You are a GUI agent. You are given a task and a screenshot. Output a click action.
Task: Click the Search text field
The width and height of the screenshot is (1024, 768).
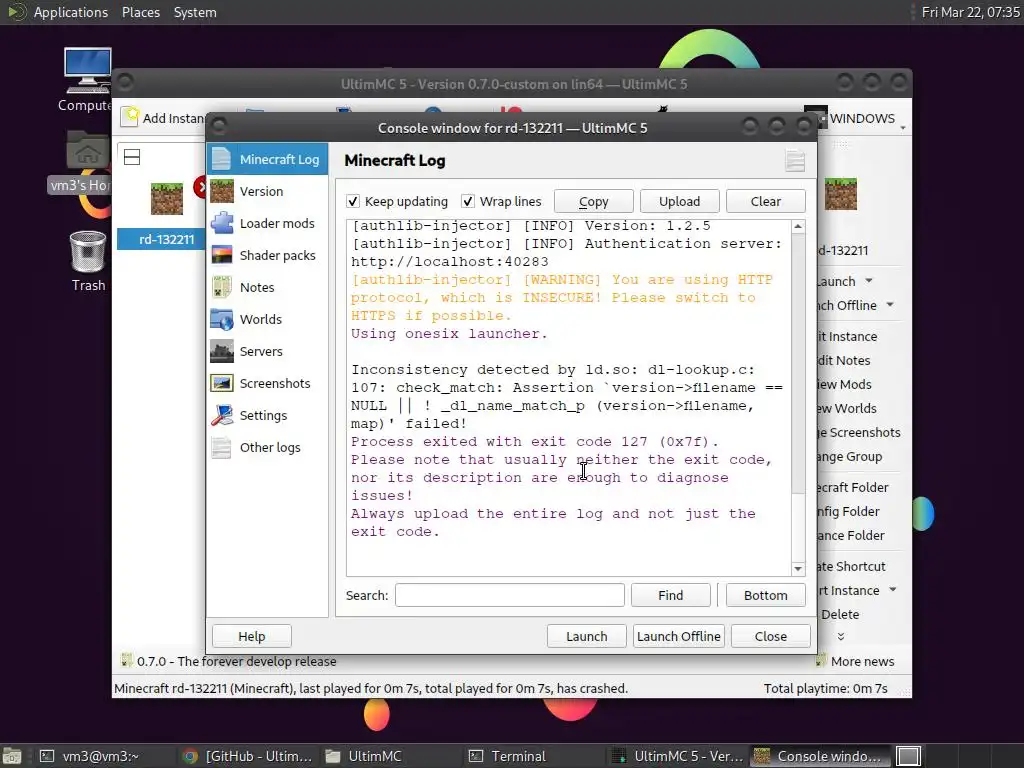coord(509,595)
